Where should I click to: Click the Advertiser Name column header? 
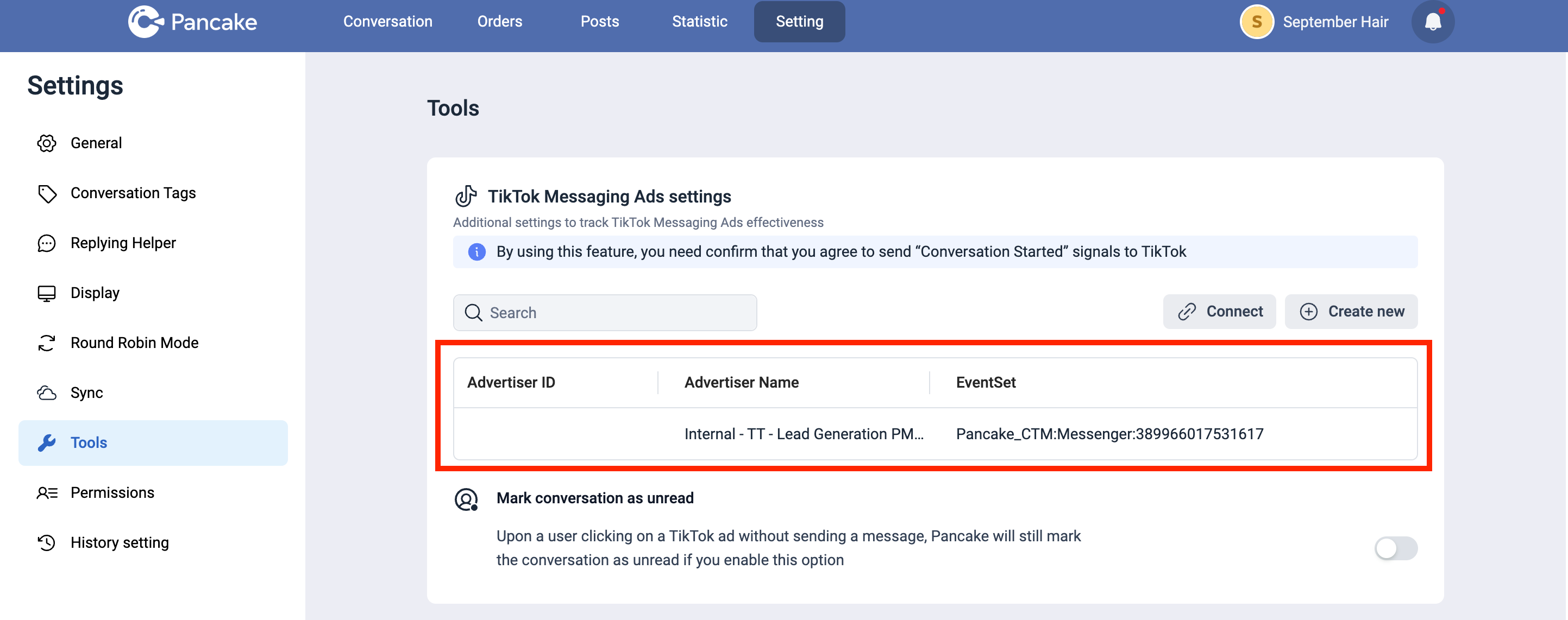741,382
